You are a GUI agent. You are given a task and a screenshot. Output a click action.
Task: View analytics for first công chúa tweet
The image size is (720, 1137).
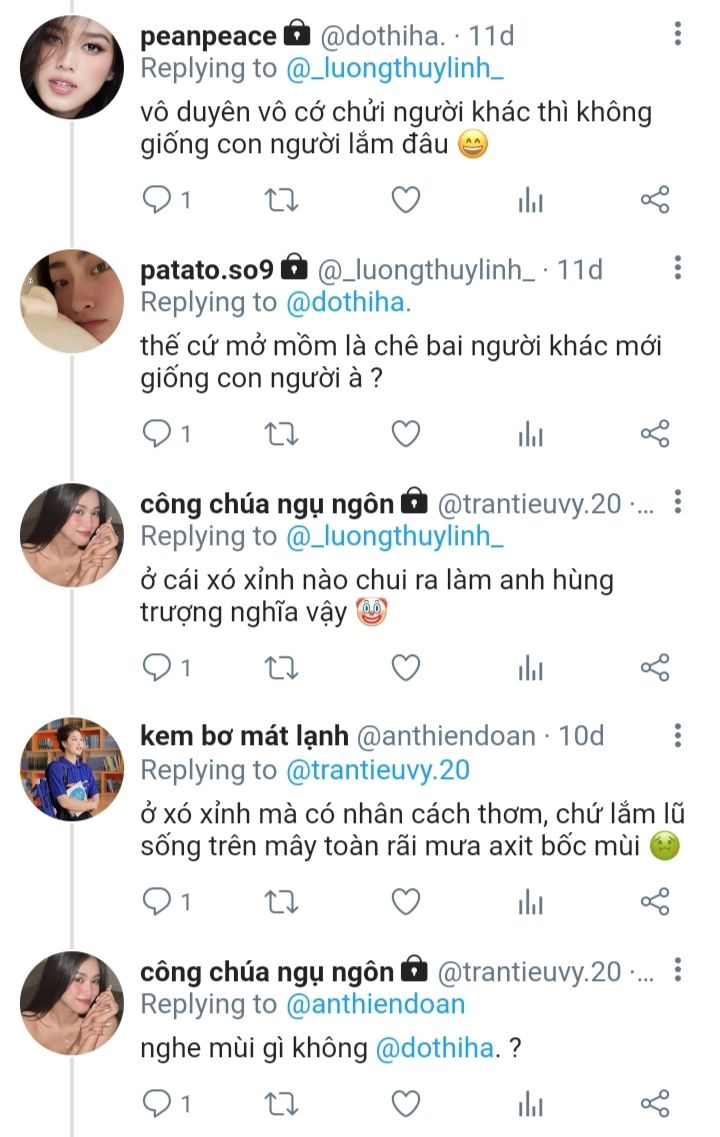coord(530,668)
